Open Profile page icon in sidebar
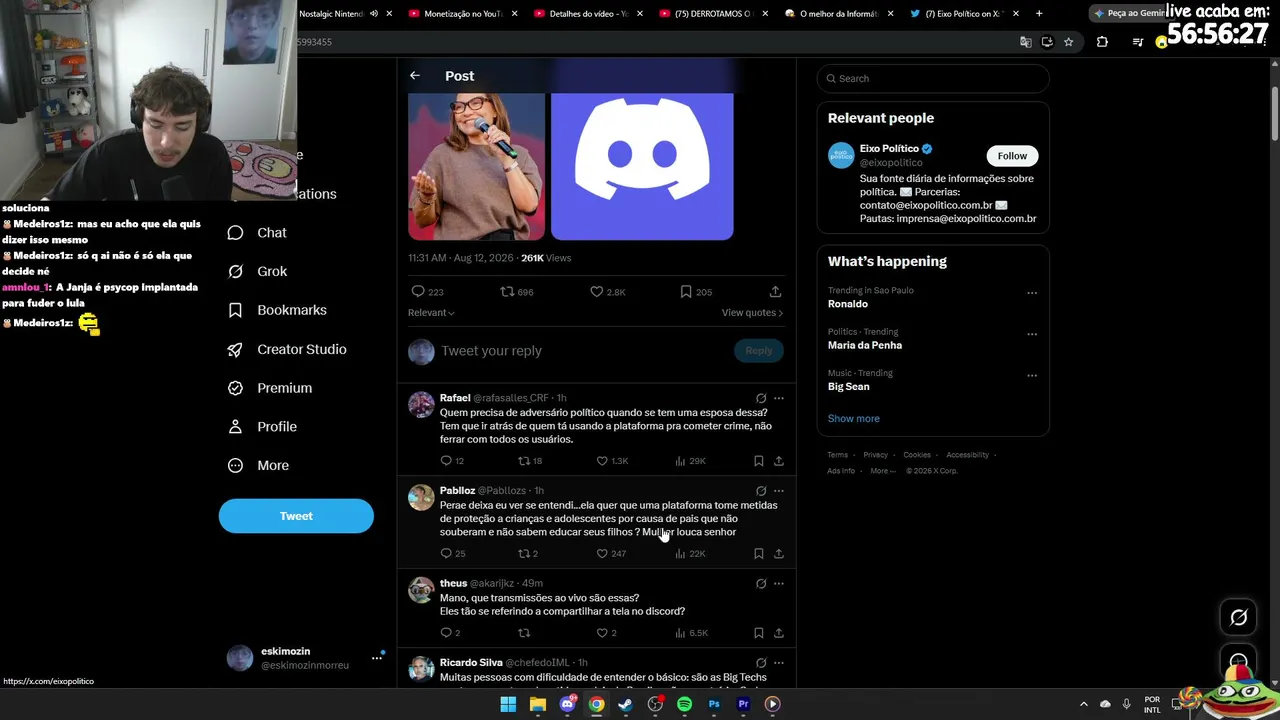The height and width of the screenshot is (720, 1280). [235, 427]
